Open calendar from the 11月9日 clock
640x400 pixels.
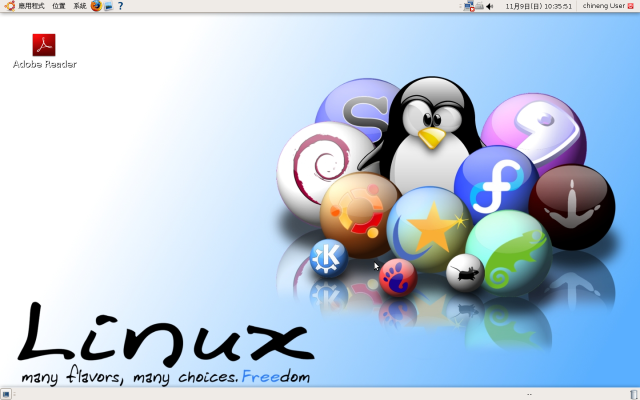coord(538,6)
